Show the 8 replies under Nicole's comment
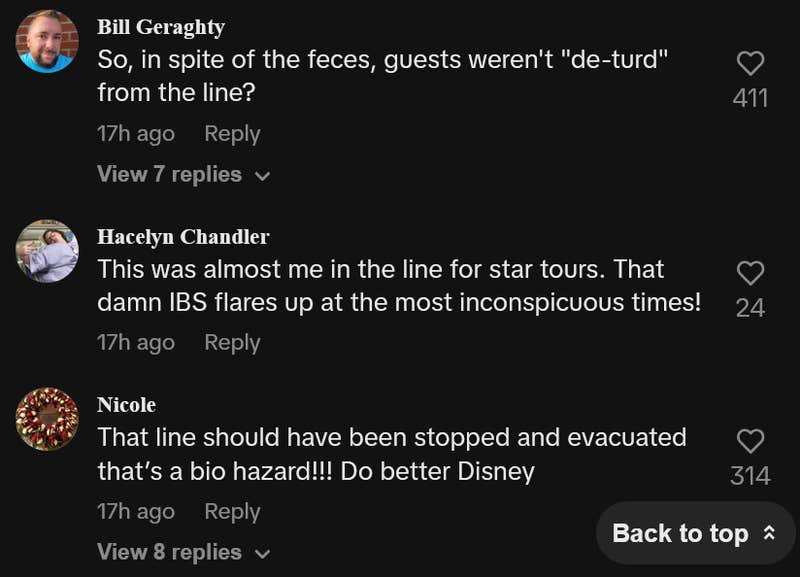800x577 pixels. (169, 551)
